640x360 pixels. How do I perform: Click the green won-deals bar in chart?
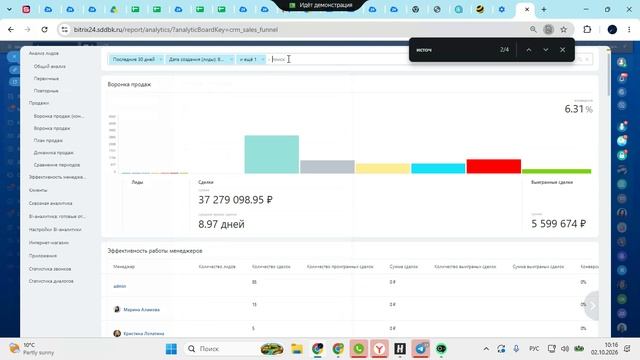click(556, 171)
